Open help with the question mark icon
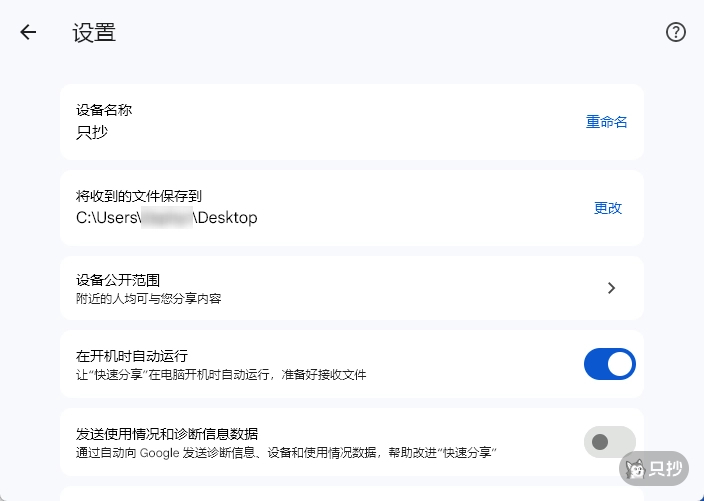This screenshot has height=501, width=704. click(x=675, y=32)
